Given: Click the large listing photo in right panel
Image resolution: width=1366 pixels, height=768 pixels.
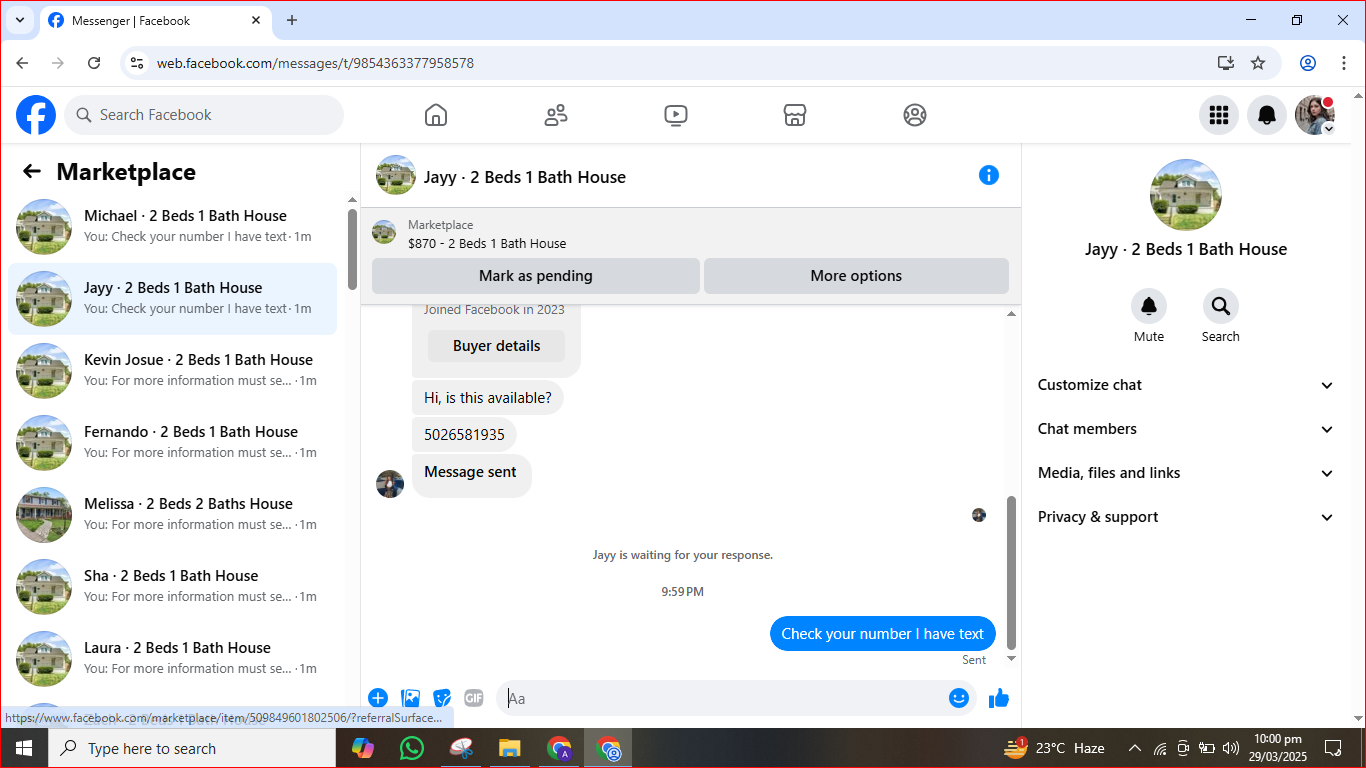Looking at the screenshot, I should pos(1186,195).
